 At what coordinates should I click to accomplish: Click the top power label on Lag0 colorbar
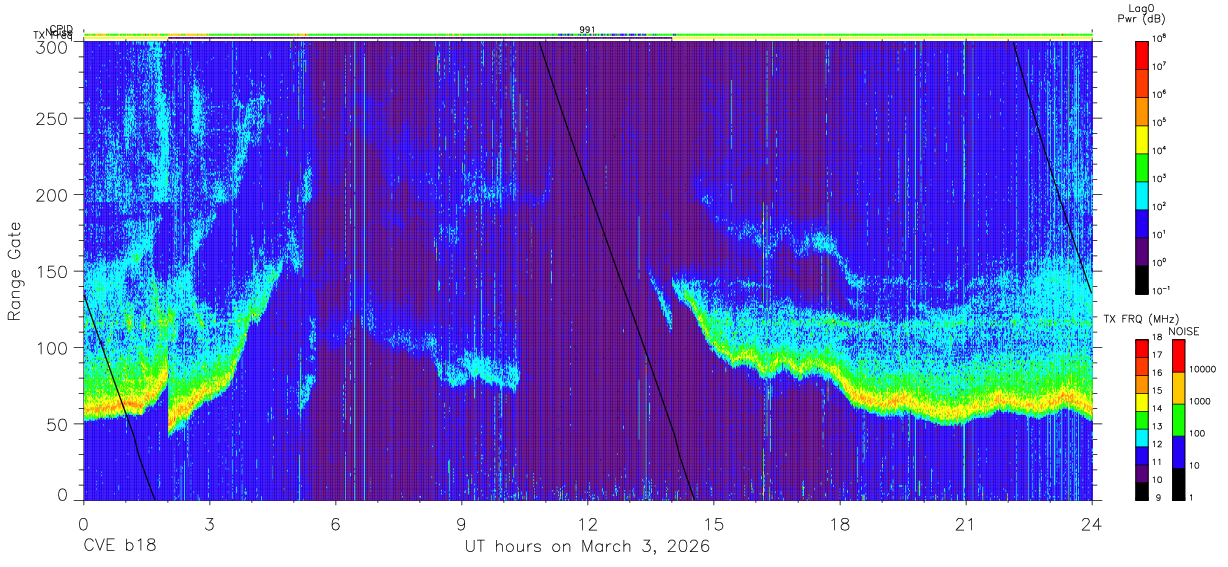point(1160,38)
